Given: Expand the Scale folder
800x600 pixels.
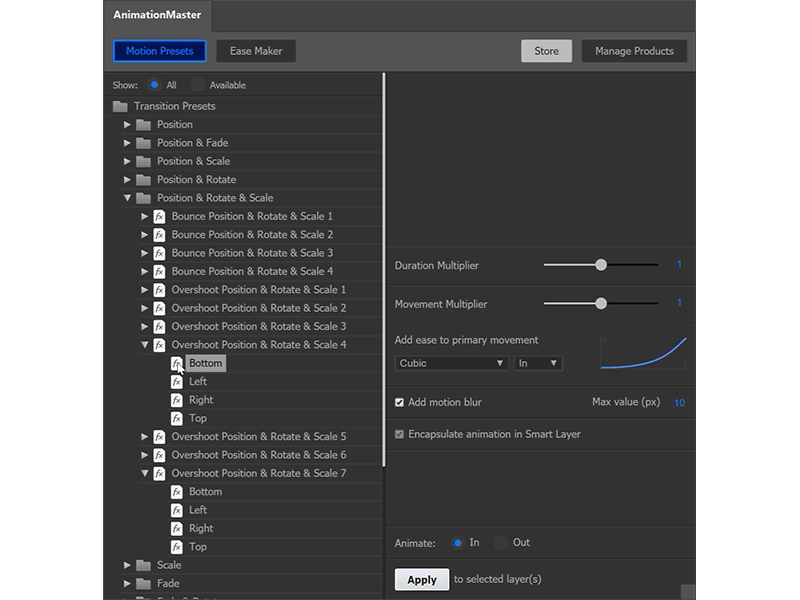Looking at the screenshot, I should coord(127,565).
